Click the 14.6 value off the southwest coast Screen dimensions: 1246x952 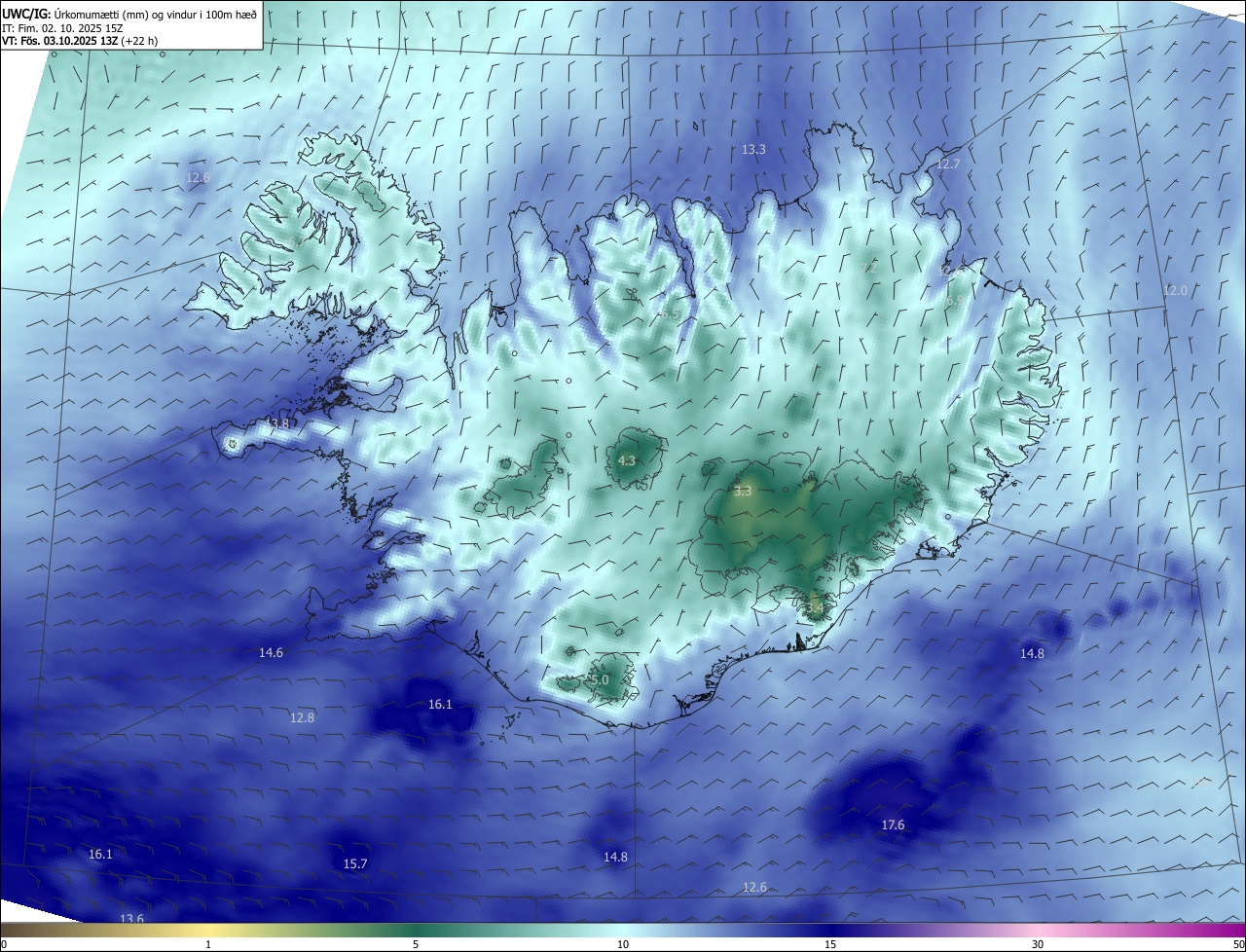(x=271, y=653)
